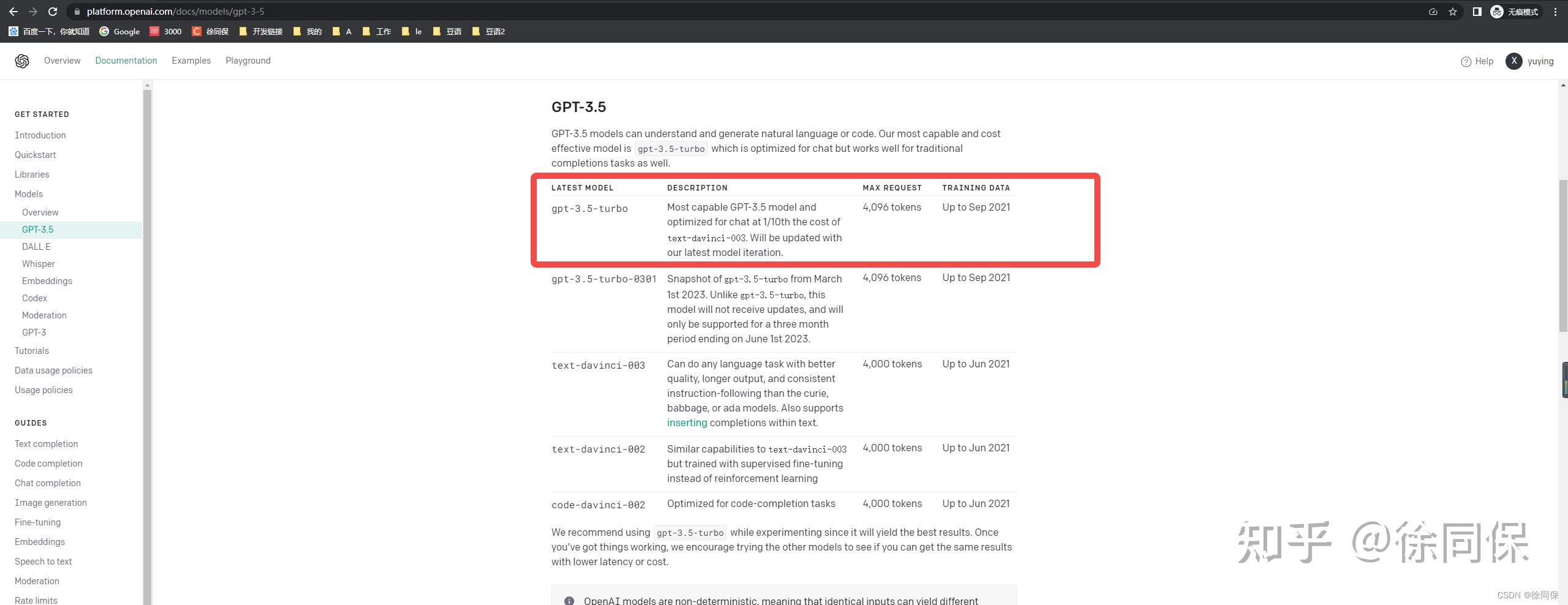The image size is (1568, 605).
Task: Open the 开发链接 bookmark folder
Action: click(x=261, y=31)
